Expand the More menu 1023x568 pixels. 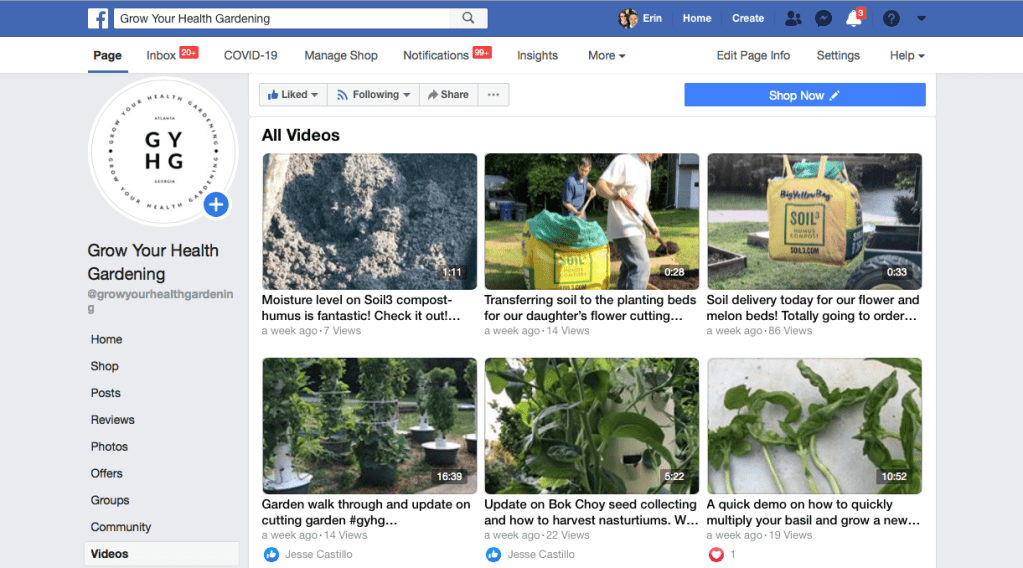click(607, 55)
